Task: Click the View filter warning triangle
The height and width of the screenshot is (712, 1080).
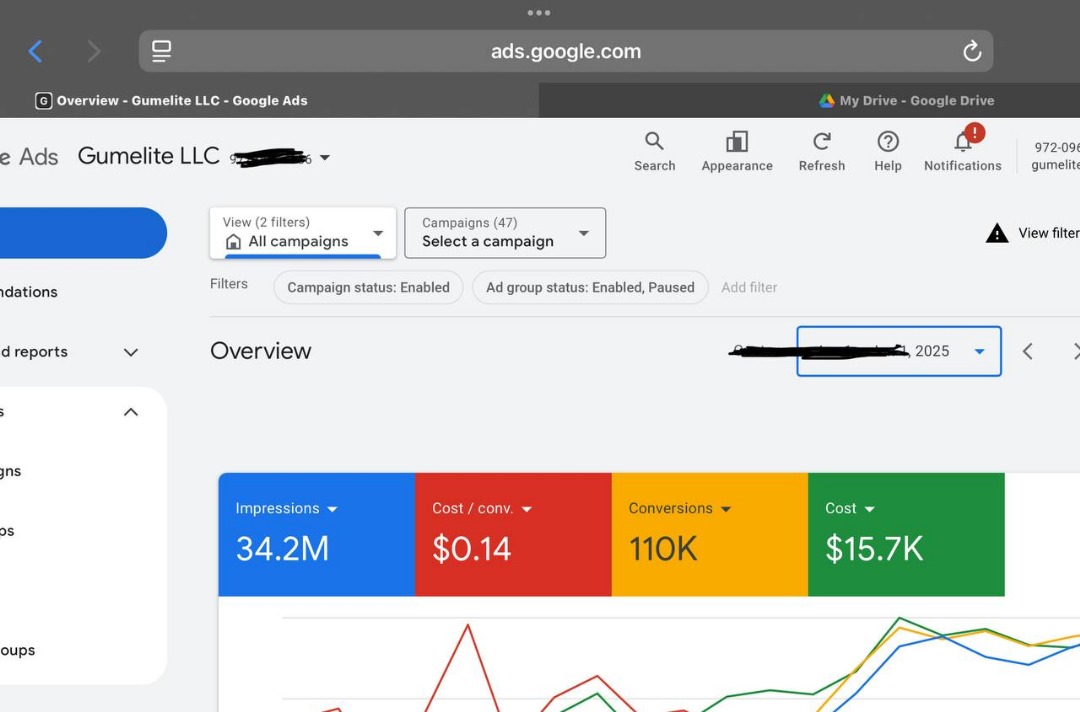Action: point(997,233)
